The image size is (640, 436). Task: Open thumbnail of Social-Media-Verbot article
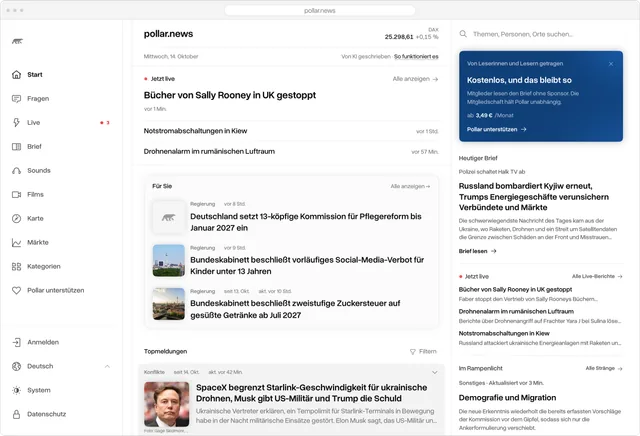tap(169, 260)
